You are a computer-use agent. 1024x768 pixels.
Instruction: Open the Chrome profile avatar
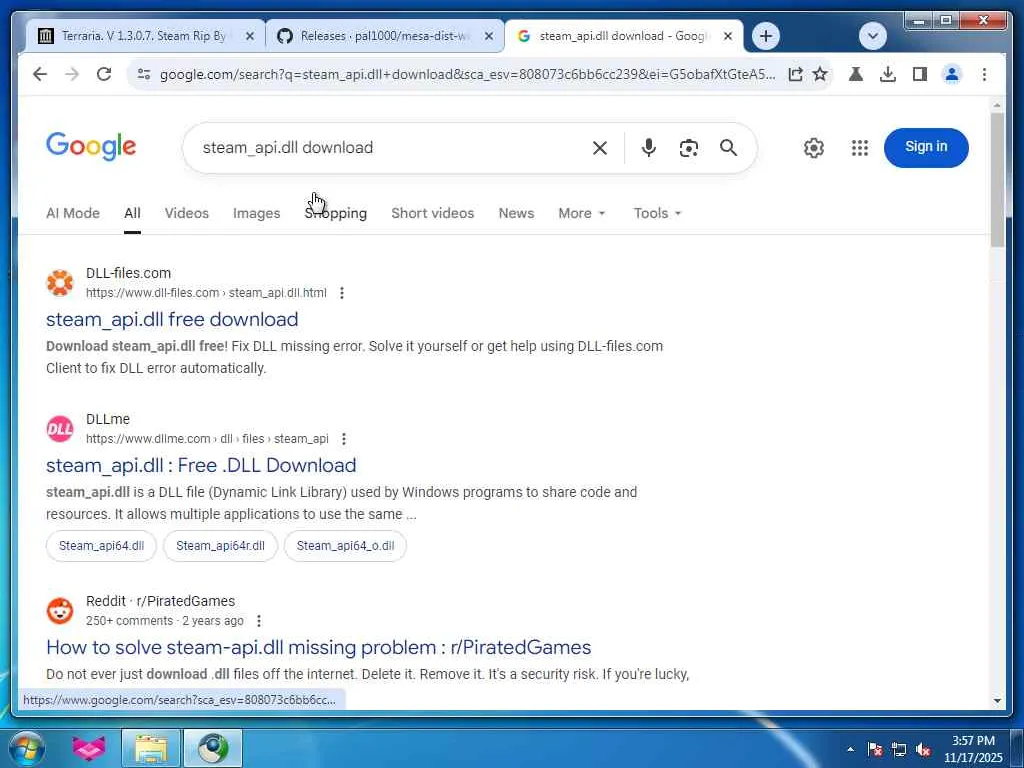point(952,74)
